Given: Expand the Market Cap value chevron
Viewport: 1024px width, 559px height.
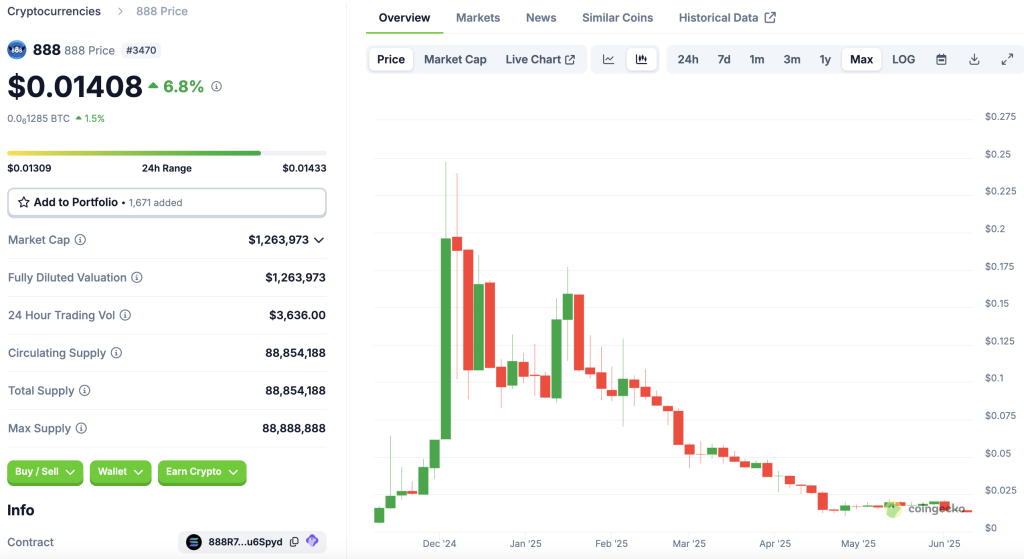Looking at the screenshot, I should pos(319,240).
